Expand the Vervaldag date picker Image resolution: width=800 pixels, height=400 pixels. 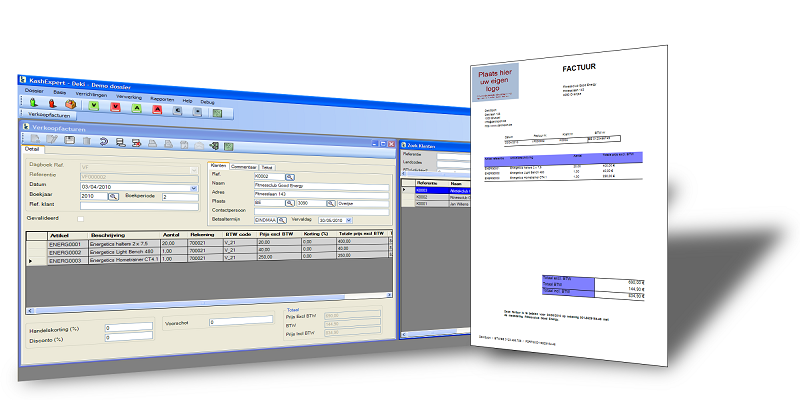pos(351,218)
